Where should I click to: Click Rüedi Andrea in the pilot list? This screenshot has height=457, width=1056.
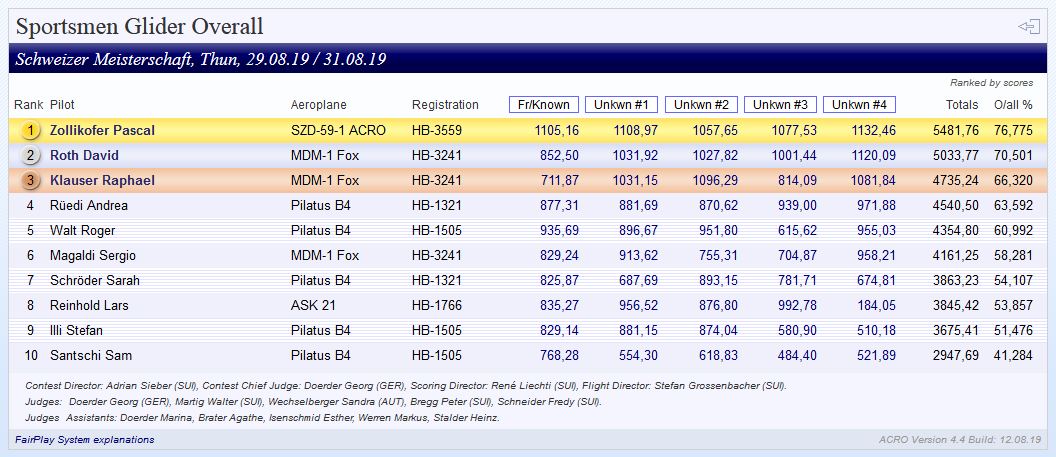pyautogui.click(x=89, y=205)
